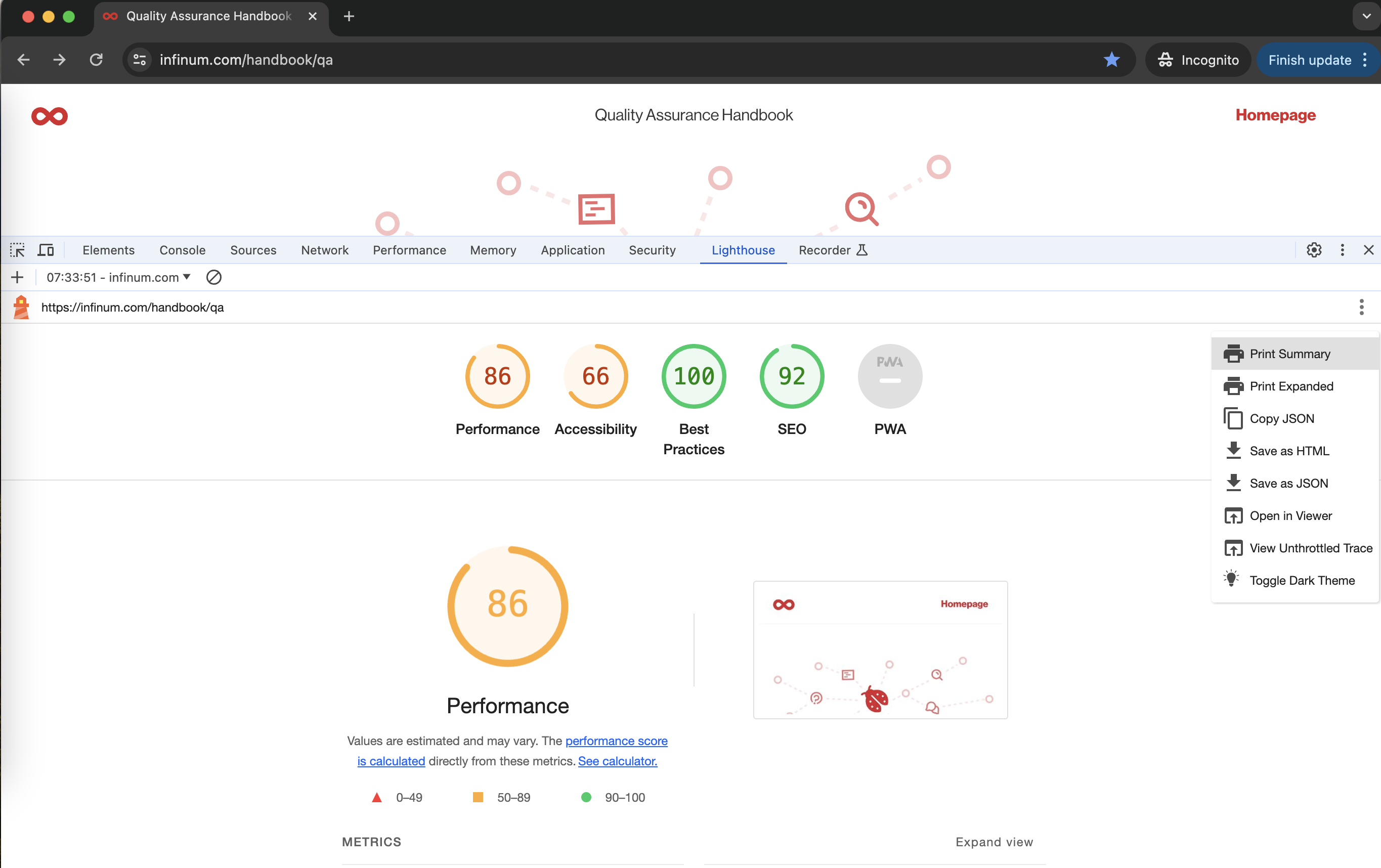The width and height of the screenshot is (1381, 868).
Task: Open DevTools settings gear
Action: pyautogui.click(x=1314, y=250)
